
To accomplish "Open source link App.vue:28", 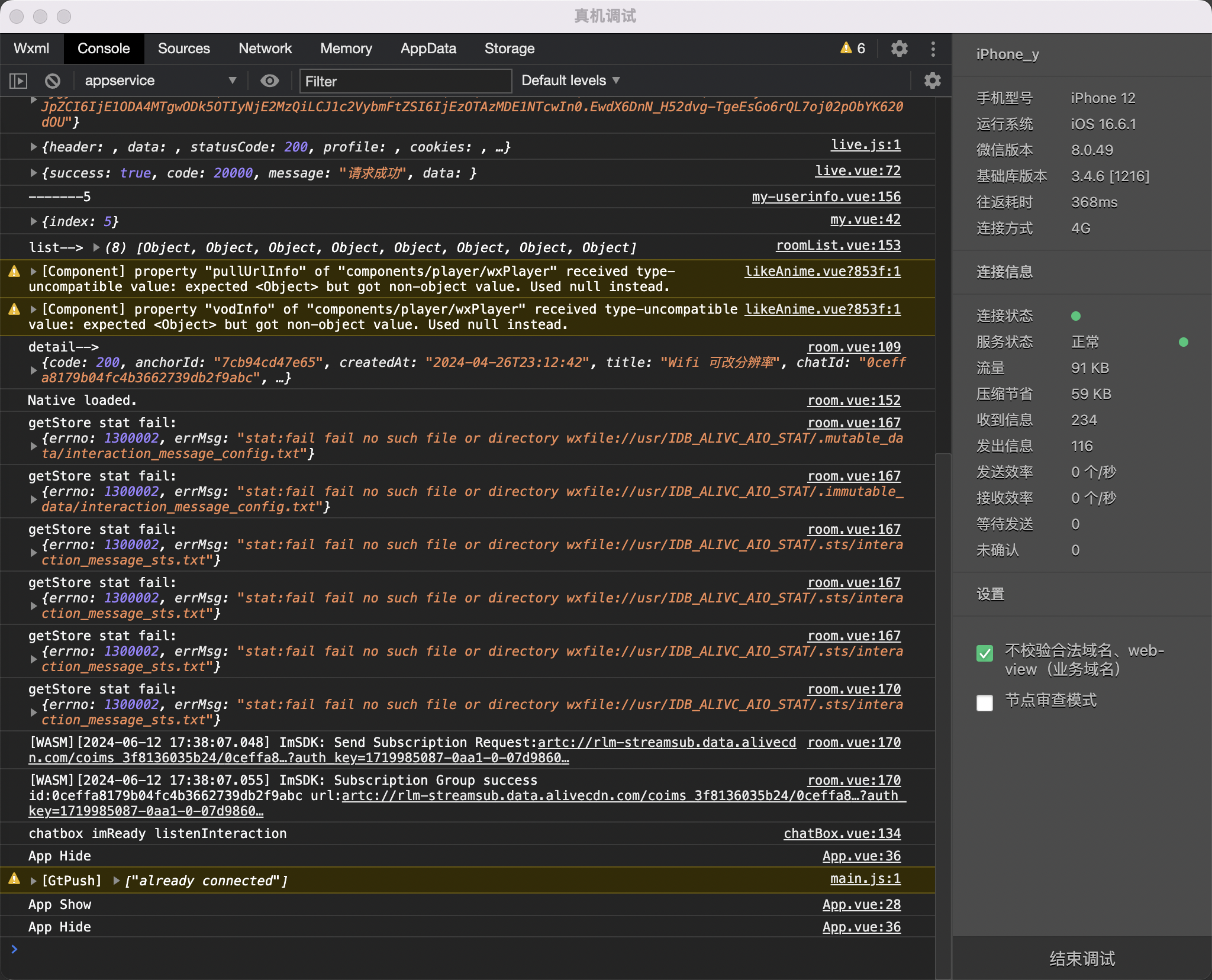I will pos(862,905).
